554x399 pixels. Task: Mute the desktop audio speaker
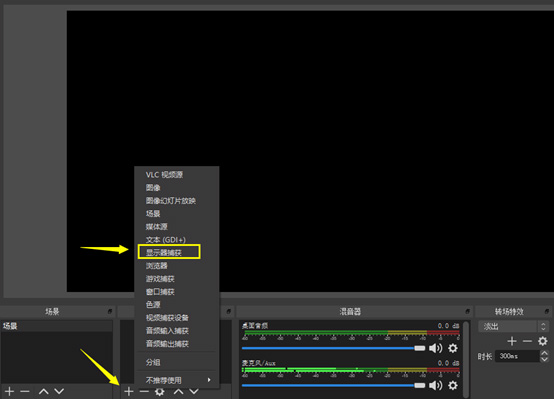pos(436,348)
